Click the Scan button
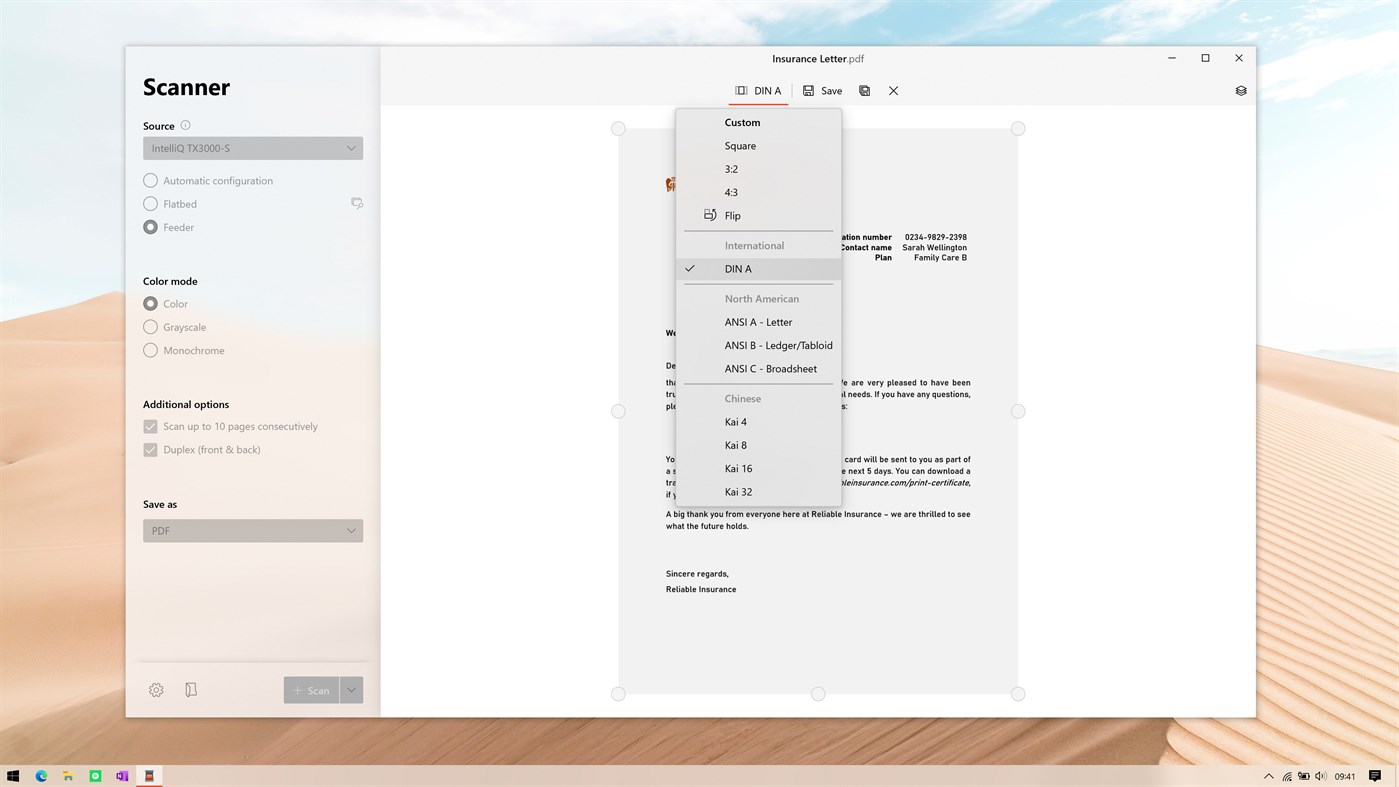 point(311,690)
